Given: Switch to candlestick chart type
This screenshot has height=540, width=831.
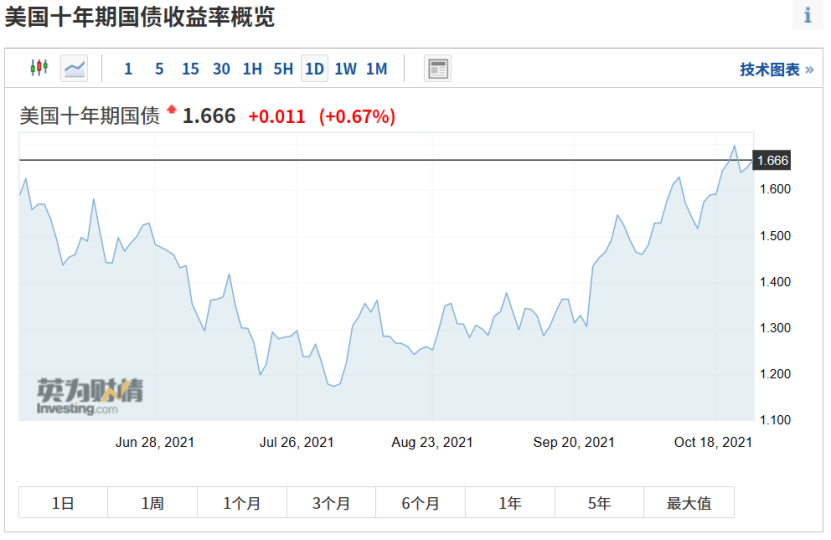Looking at the screenshot, I should tap(39, 68).
